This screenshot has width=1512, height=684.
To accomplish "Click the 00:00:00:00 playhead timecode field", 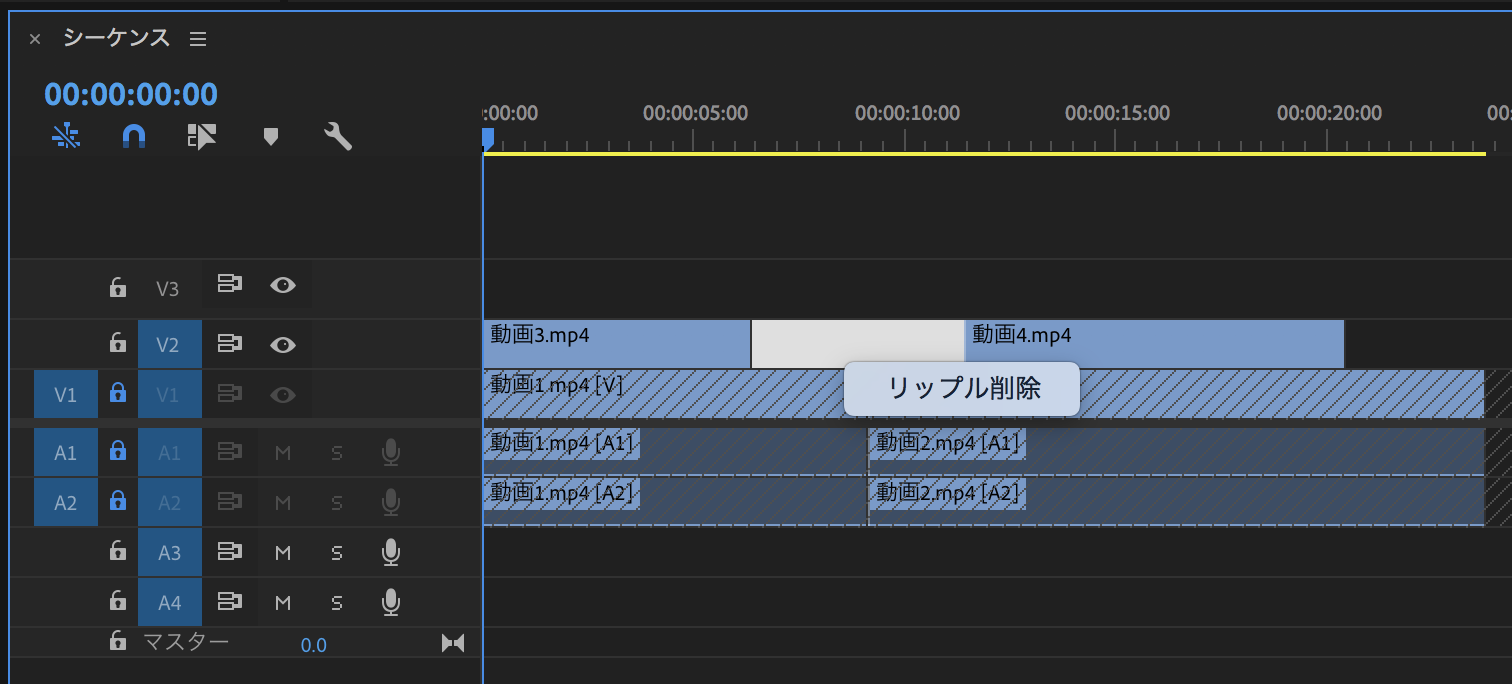I will click(x=131, y=94).
